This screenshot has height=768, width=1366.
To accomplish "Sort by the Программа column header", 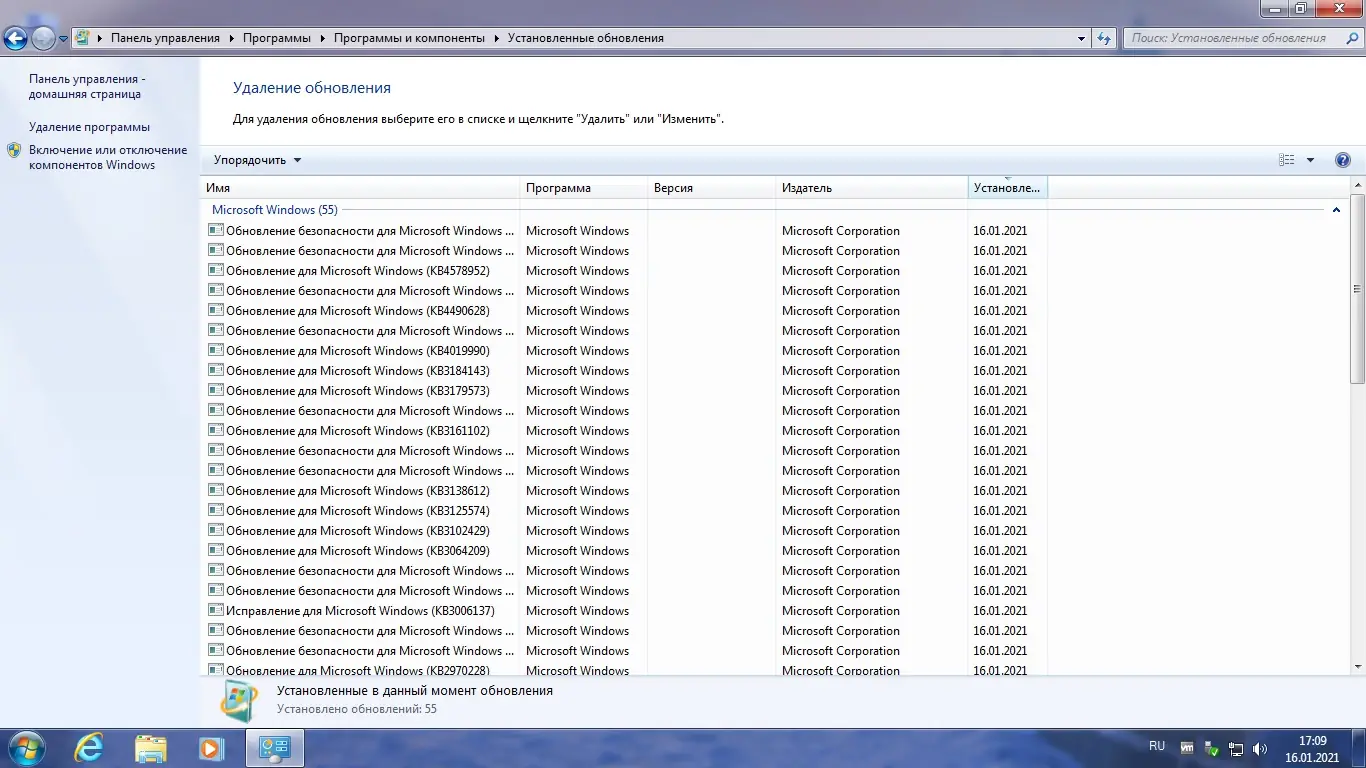I will point(584,188).
